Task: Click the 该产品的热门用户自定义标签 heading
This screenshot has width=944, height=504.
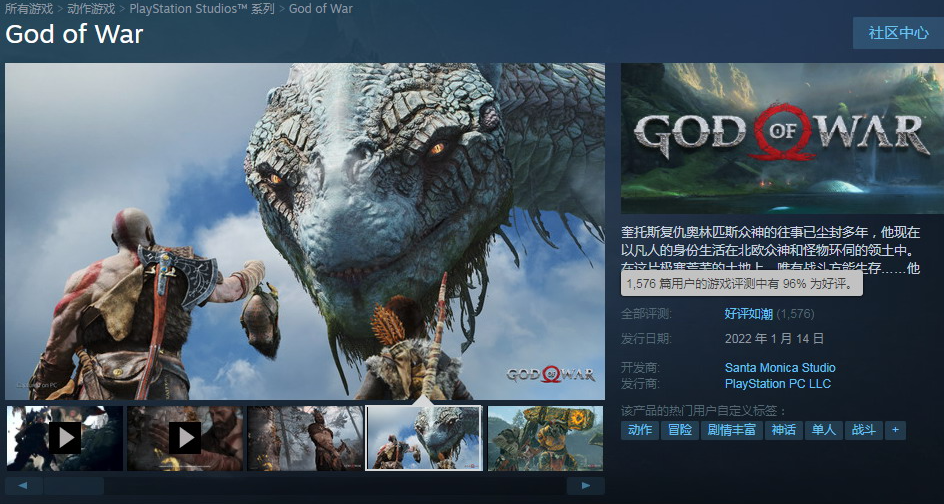Action: (x=704, y=411)
